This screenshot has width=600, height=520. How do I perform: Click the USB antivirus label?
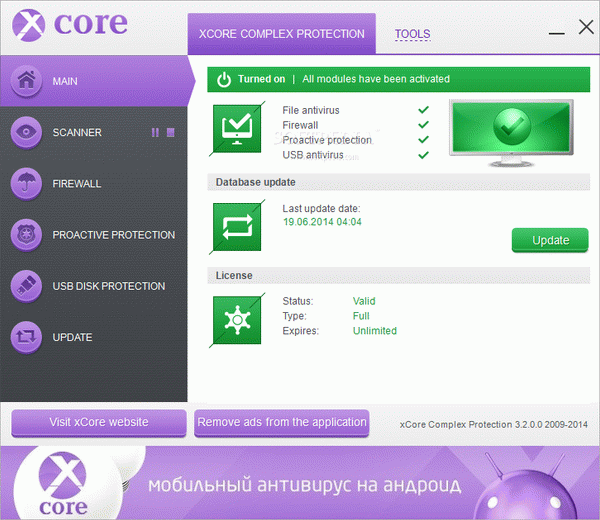pyautogui.click(x=313, y=155)
